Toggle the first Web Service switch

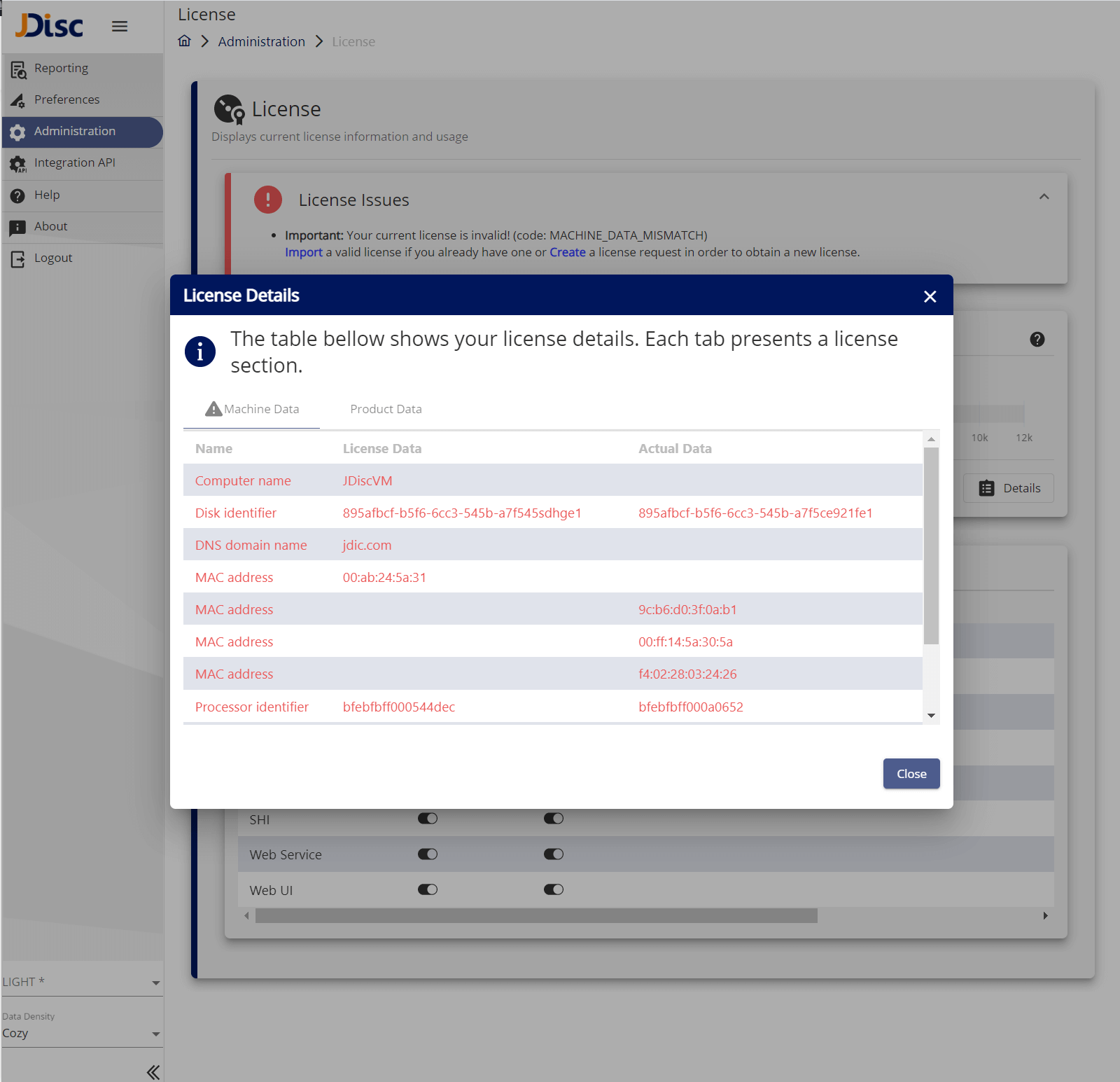coord(427,854)
